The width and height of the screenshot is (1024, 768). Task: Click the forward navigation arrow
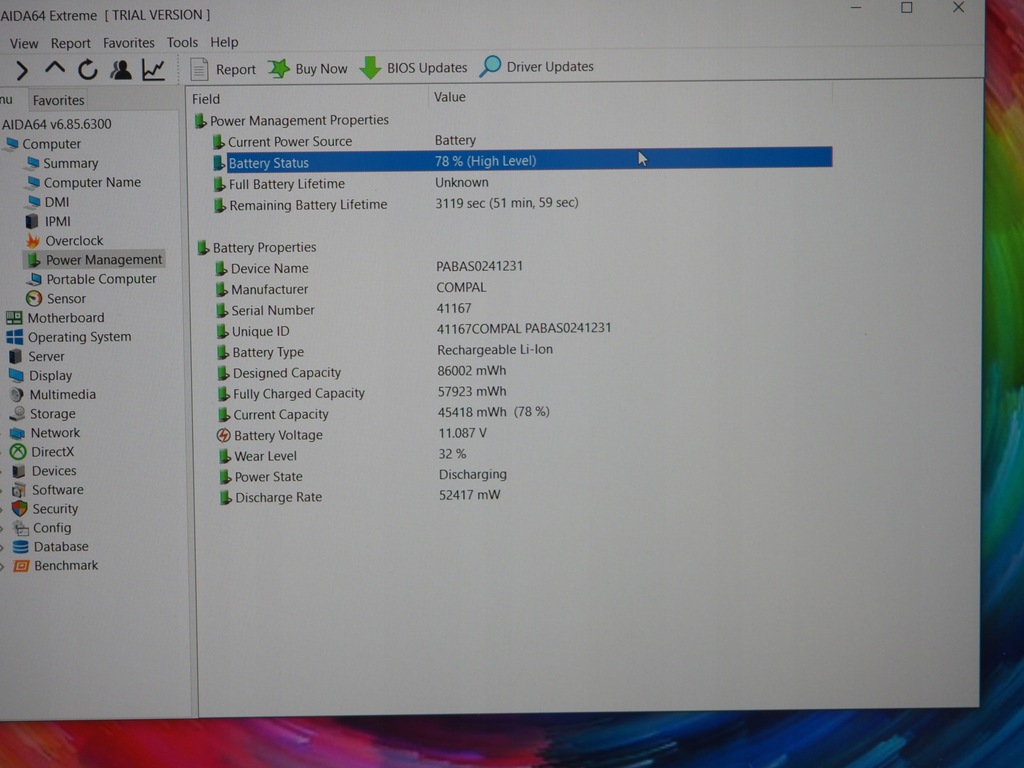click(x=21, y=70)
